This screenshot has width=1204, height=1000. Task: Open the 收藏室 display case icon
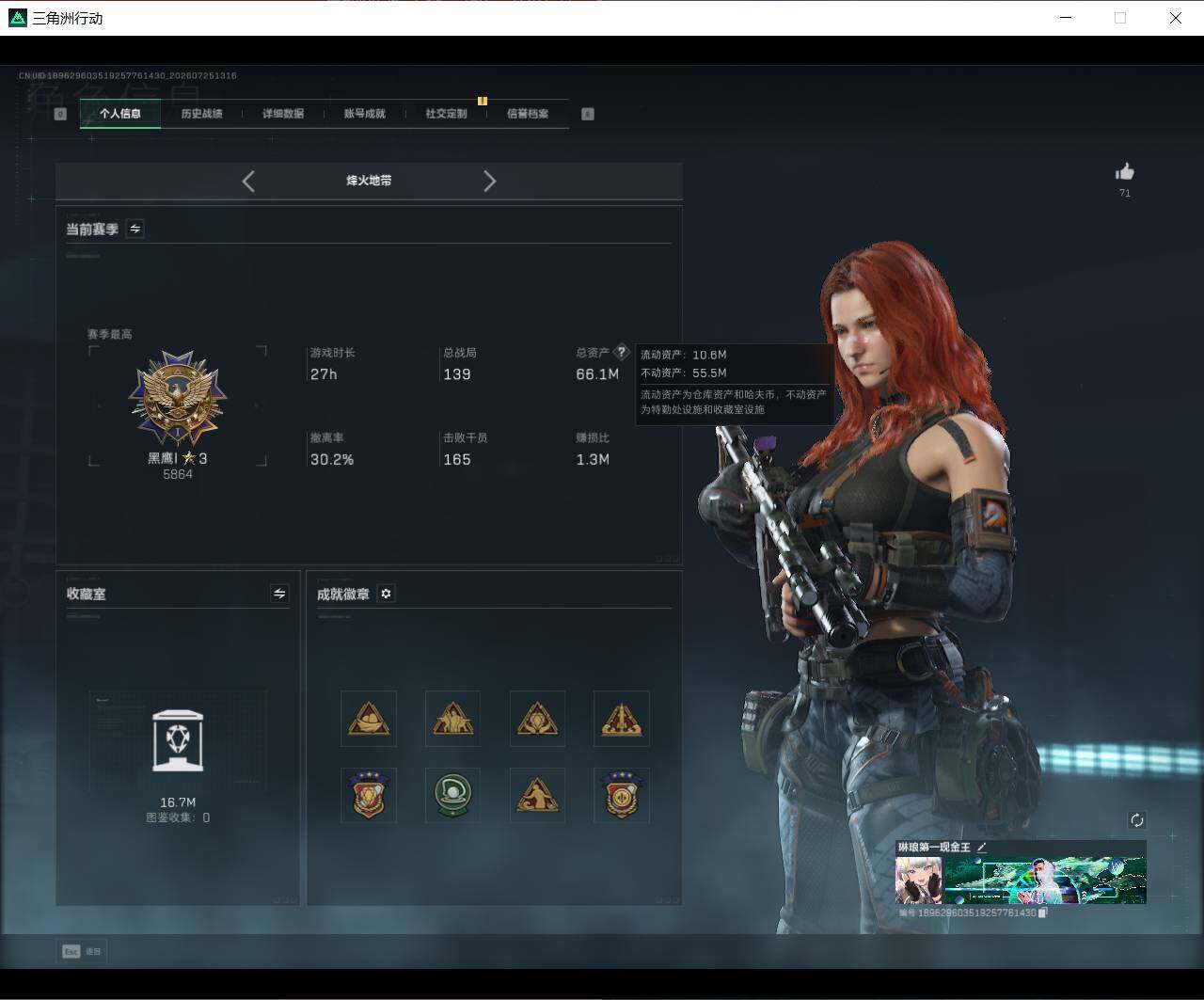click(x=178, y=741)
